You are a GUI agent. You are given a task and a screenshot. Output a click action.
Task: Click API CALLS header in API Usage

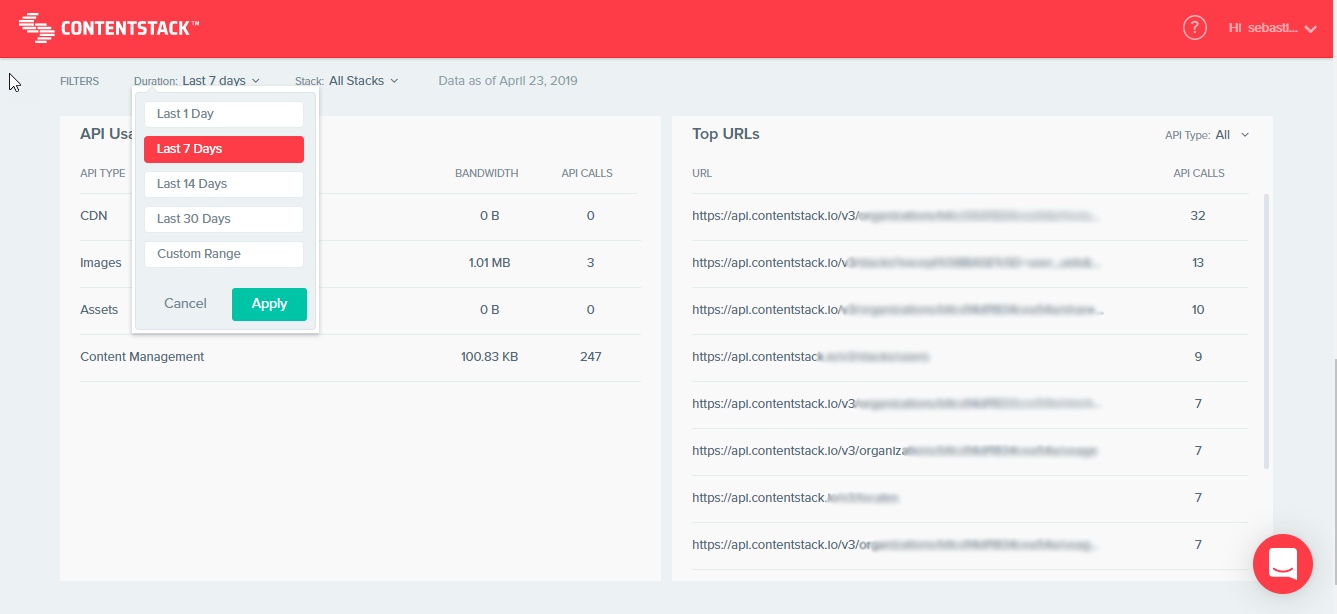(587, 173)
